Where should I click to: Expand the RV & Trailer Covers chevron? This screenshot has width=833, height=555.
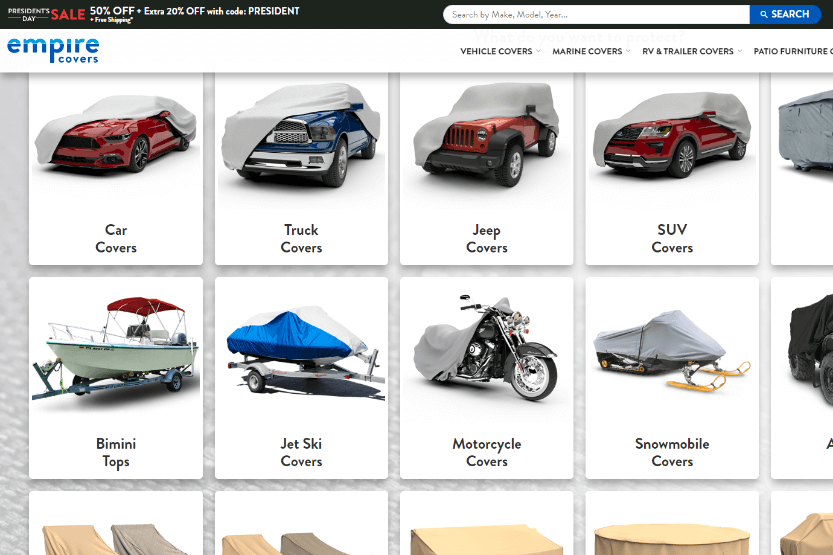tap(740, 51)
